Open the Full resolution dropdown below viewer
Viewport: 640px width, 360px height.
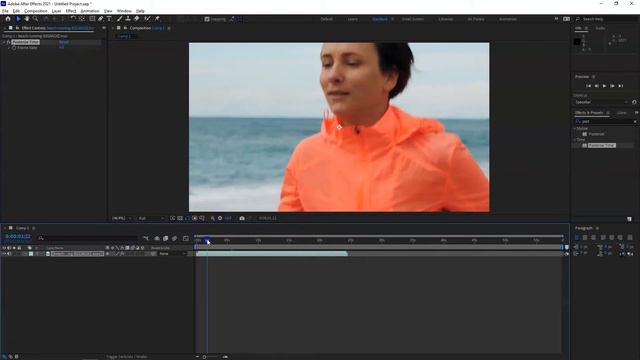151,218
